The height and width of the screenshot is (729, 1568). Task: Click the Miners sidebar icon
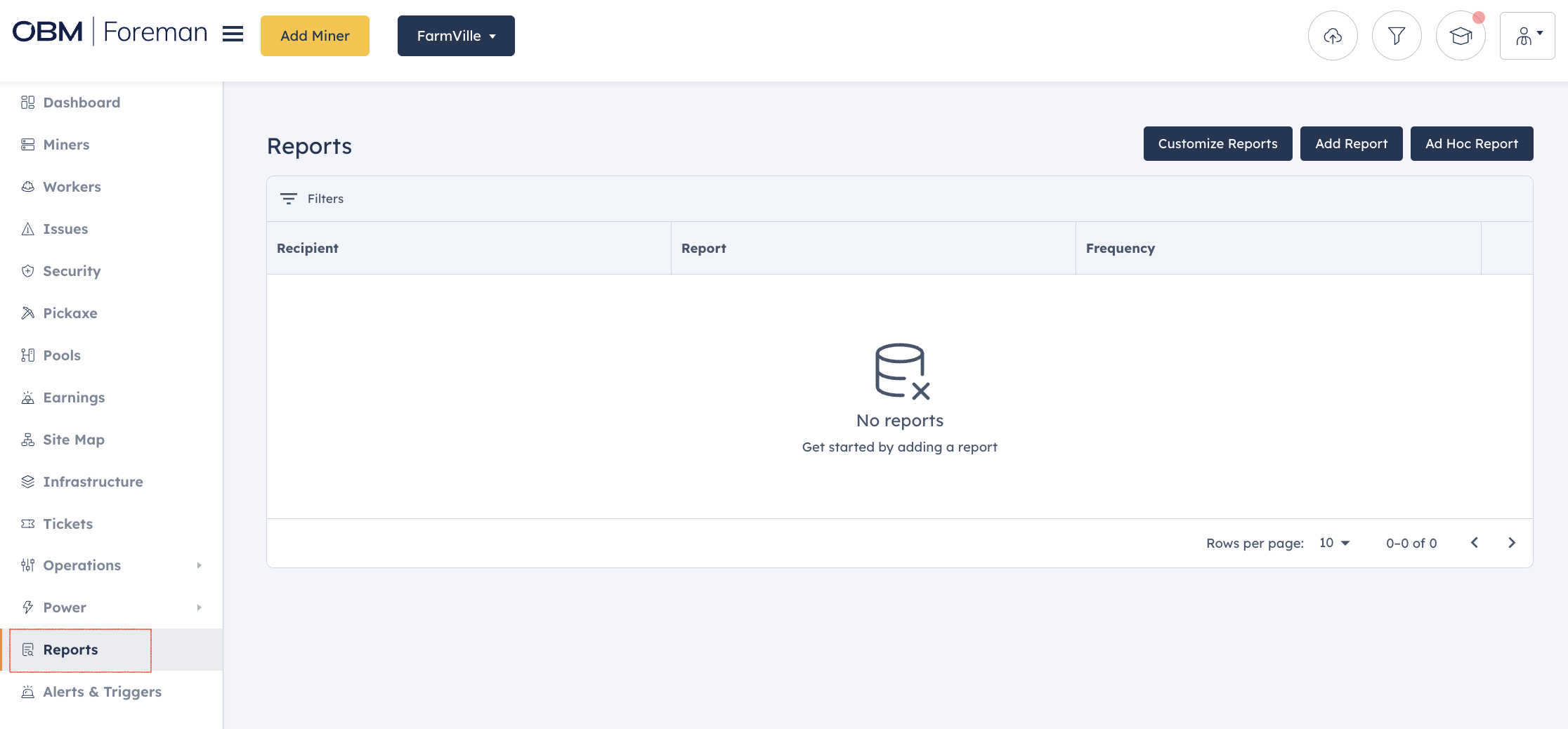(28, 145)
